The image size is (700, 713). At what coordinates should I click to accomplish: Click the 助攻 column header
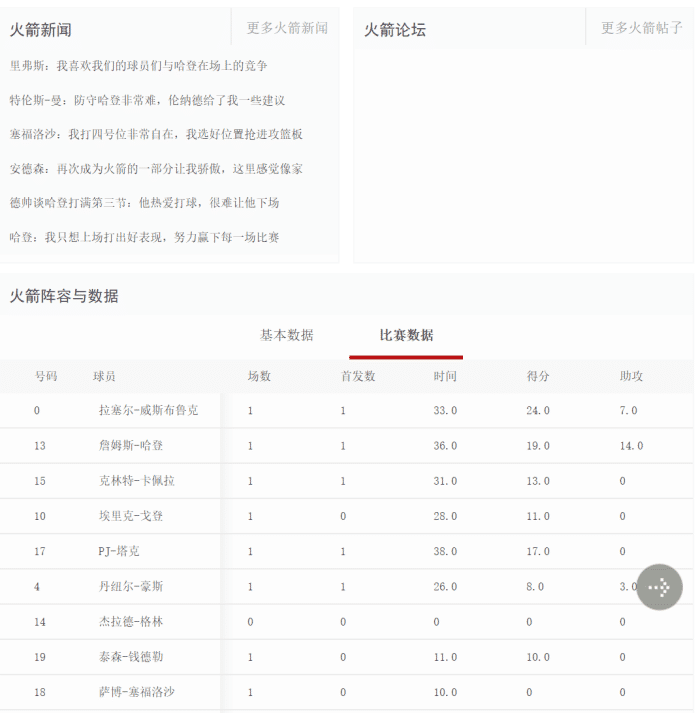(x=631, y=376)
